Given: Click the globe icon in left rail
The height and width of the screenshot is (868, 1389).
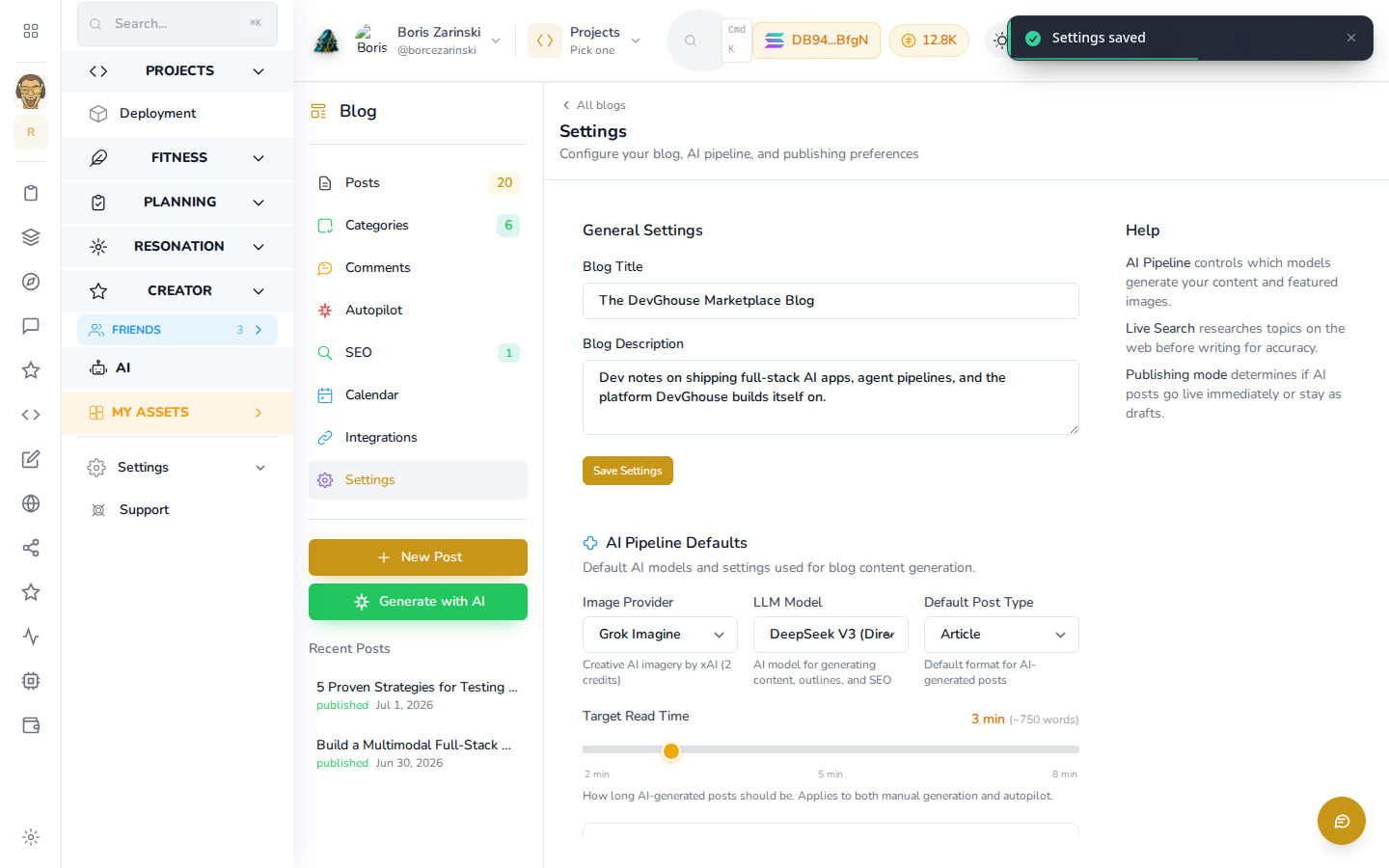Looking at the screenshot, I should 31,503.
